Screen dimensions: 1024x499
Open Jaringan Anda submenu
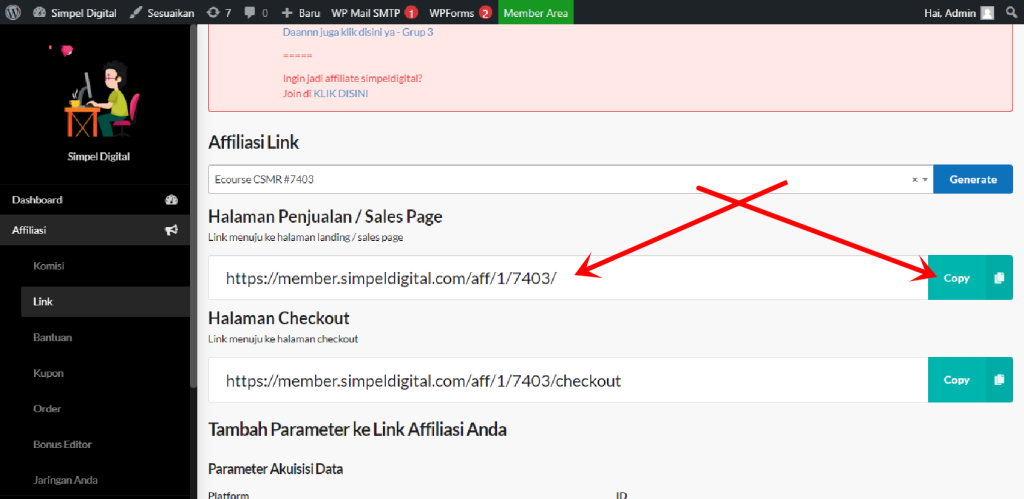pos(65,480)
